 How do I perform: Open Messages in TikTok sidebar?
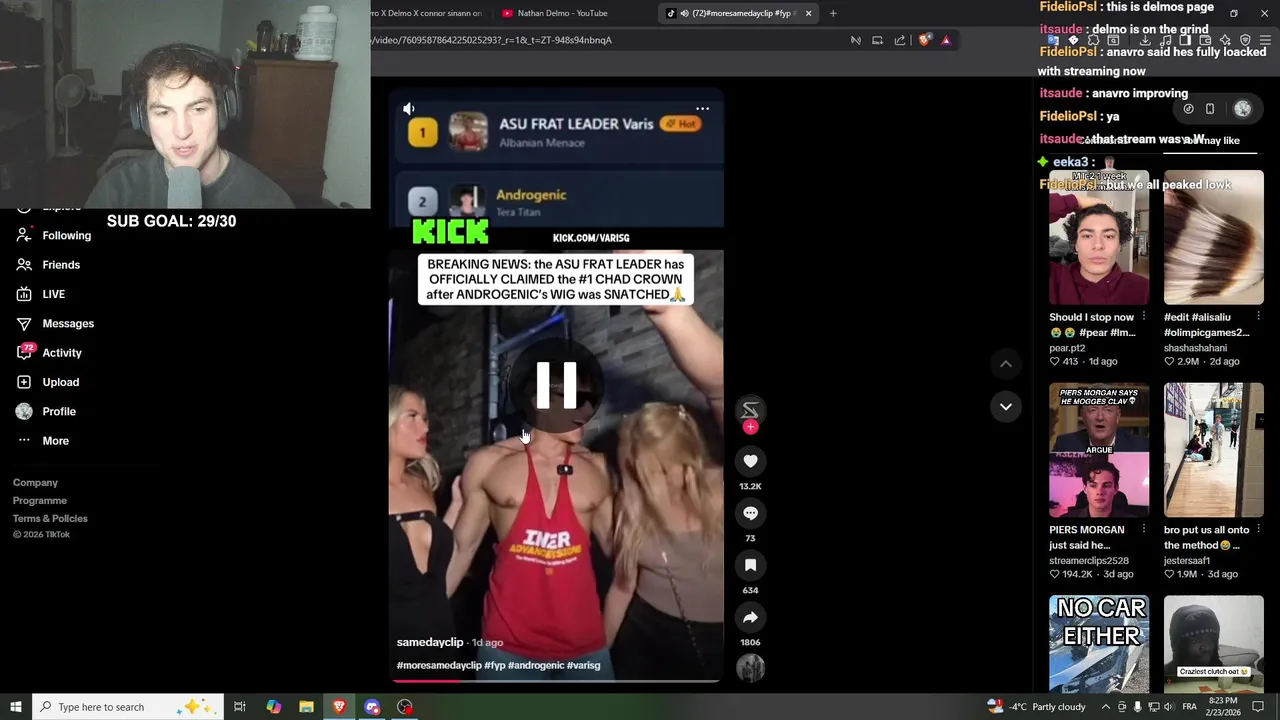(55, 323)
